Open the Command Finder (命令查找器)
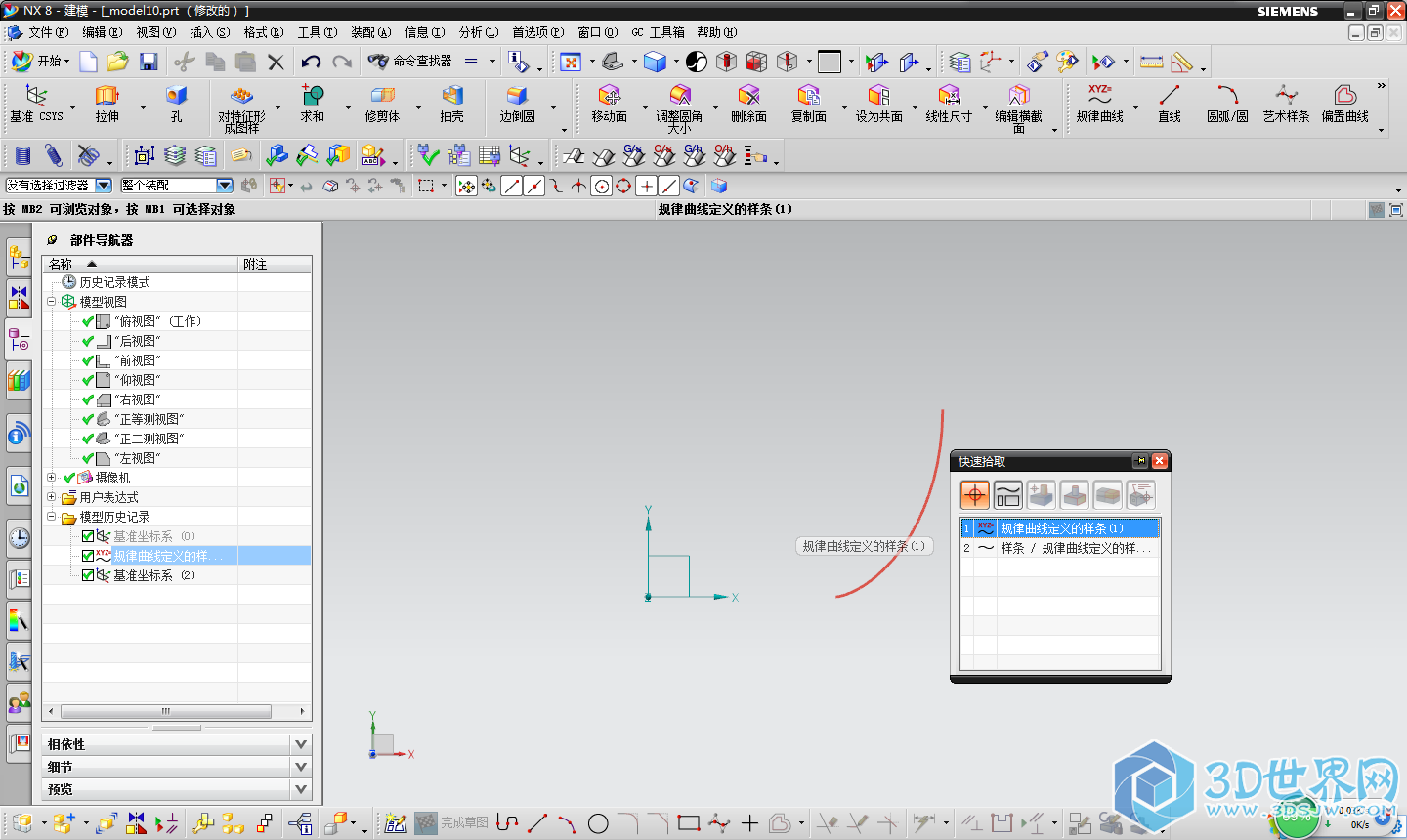The width and height of the screenshot is (1407, 840). (x=410, y=62)
